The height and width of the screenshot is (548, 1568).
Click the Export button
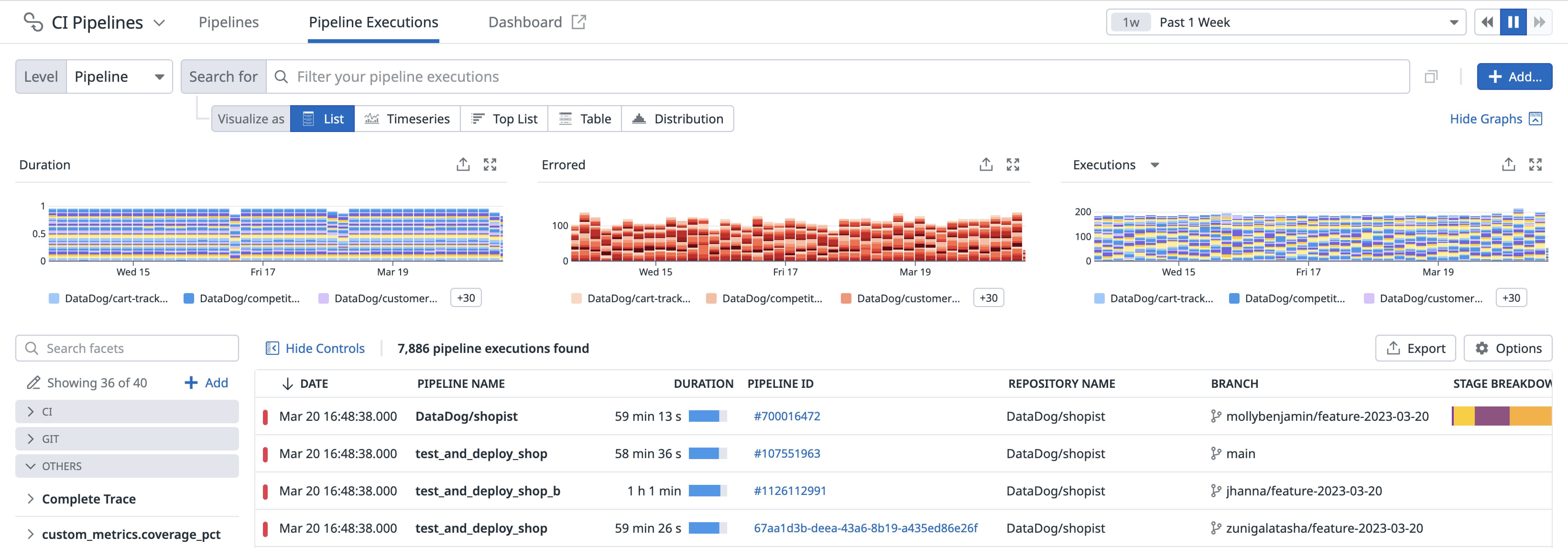1415,348
